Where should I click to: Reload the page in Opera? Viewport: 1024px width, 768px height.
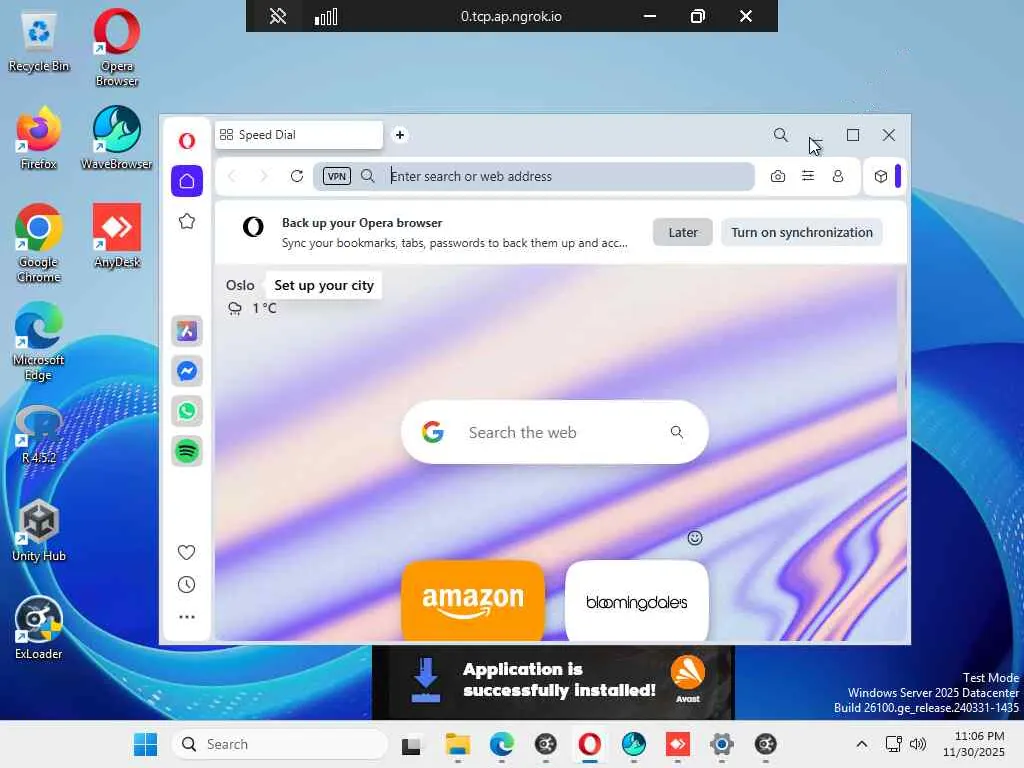coord(296,176)
